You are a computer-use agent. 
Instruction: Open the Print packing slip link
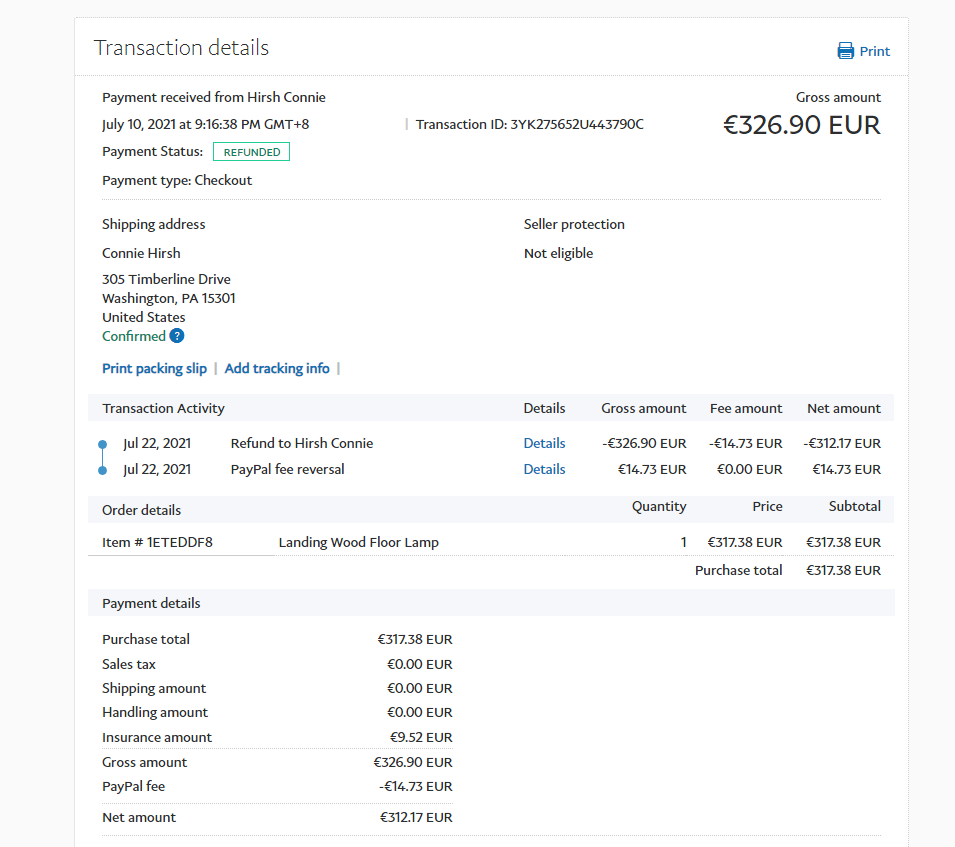click(154, 368)
